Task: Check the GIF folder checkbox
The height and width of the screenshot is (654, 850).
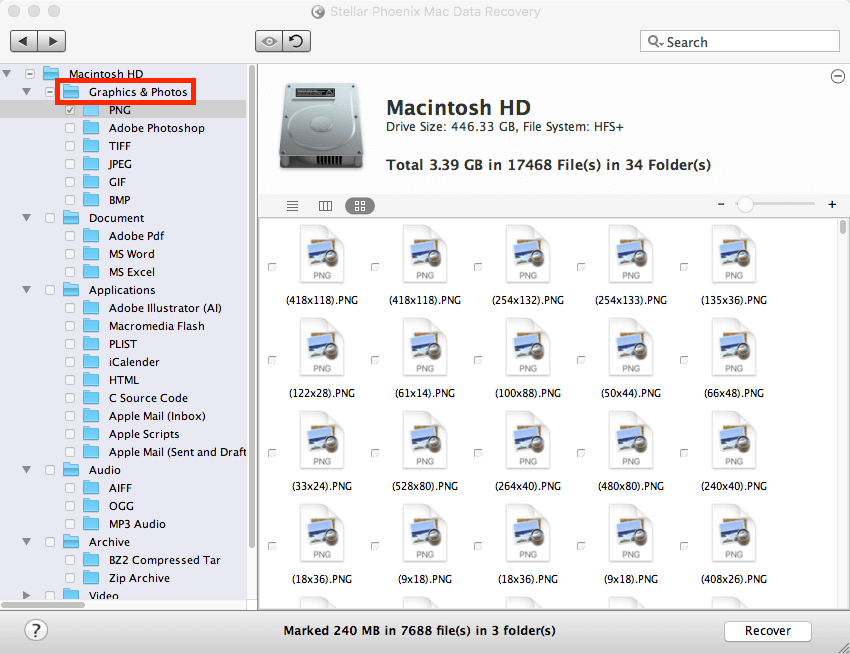Action: (x=70, y=182)
